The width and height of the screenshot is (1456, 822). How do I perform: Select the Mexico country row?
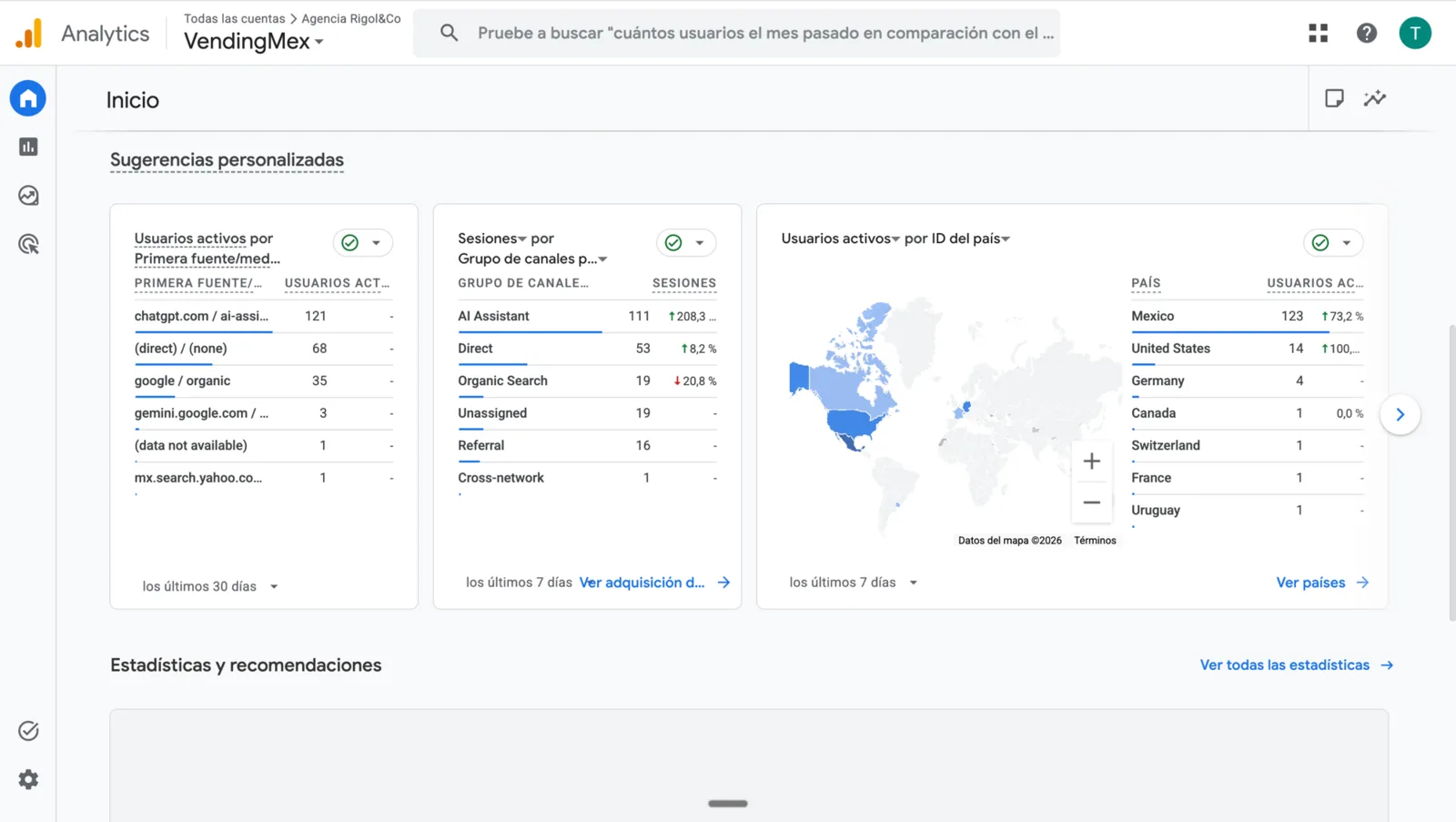1248,316
